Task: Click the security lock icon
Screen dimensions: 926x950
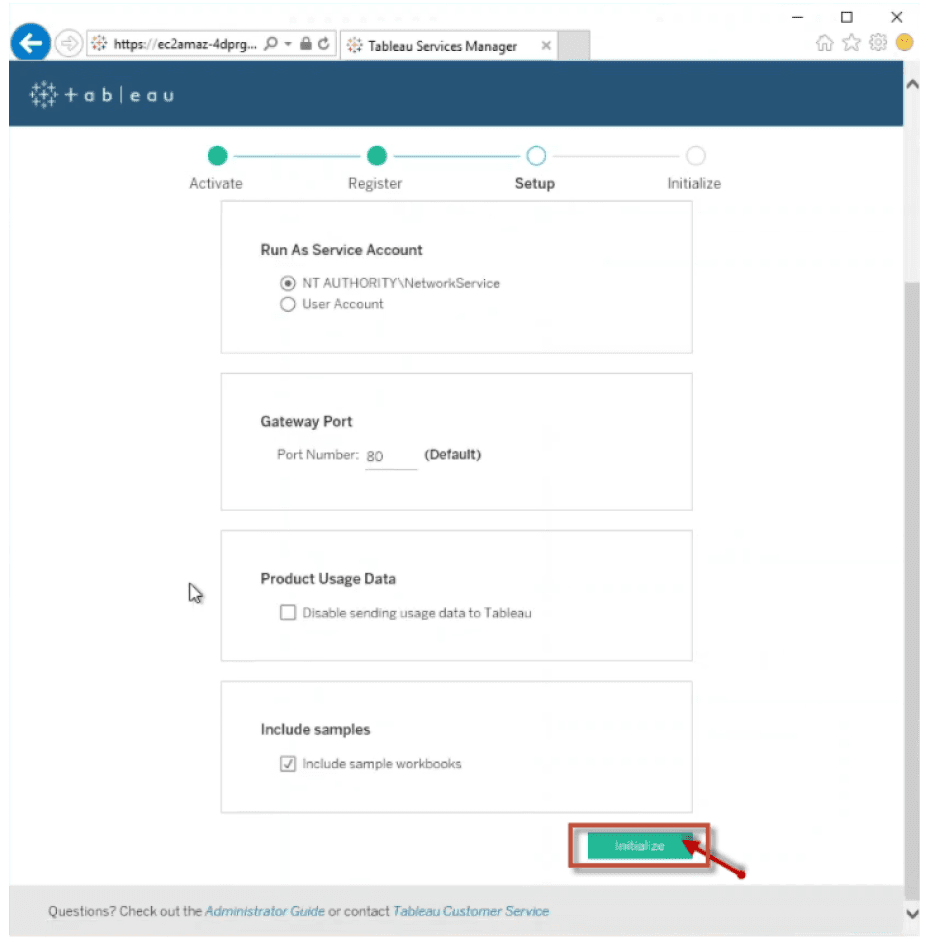Action: pyautogui.click(x=306, y=44)
